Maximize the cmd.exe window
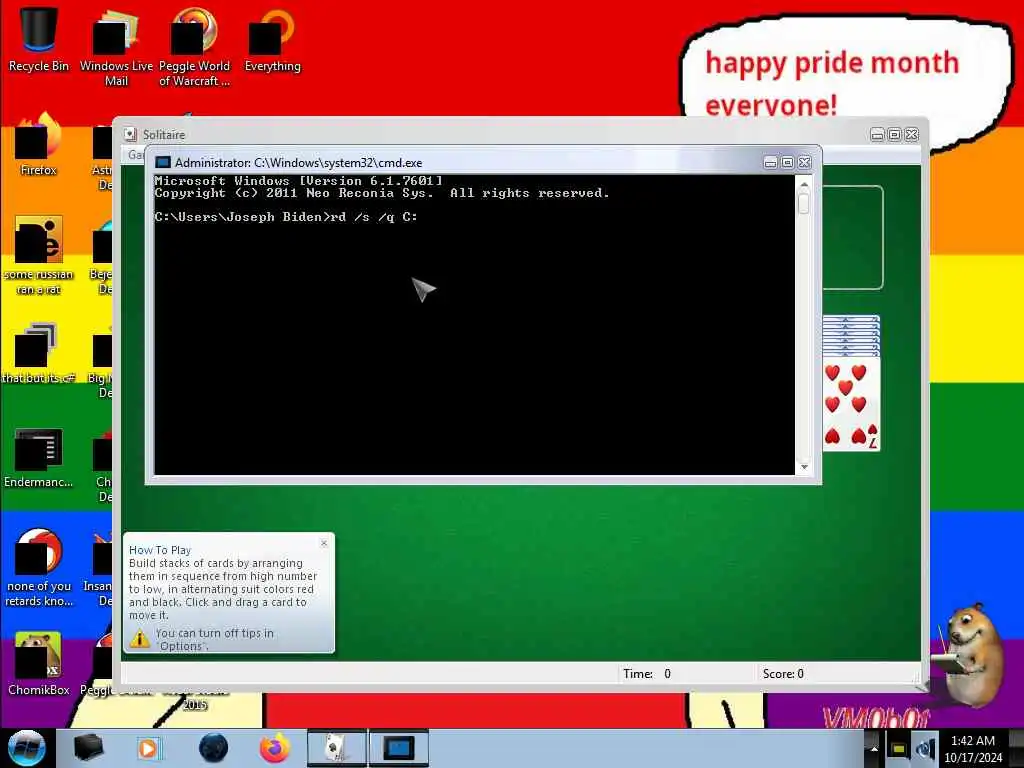This screenshot has width=1024, height=768. coord(788,163)
